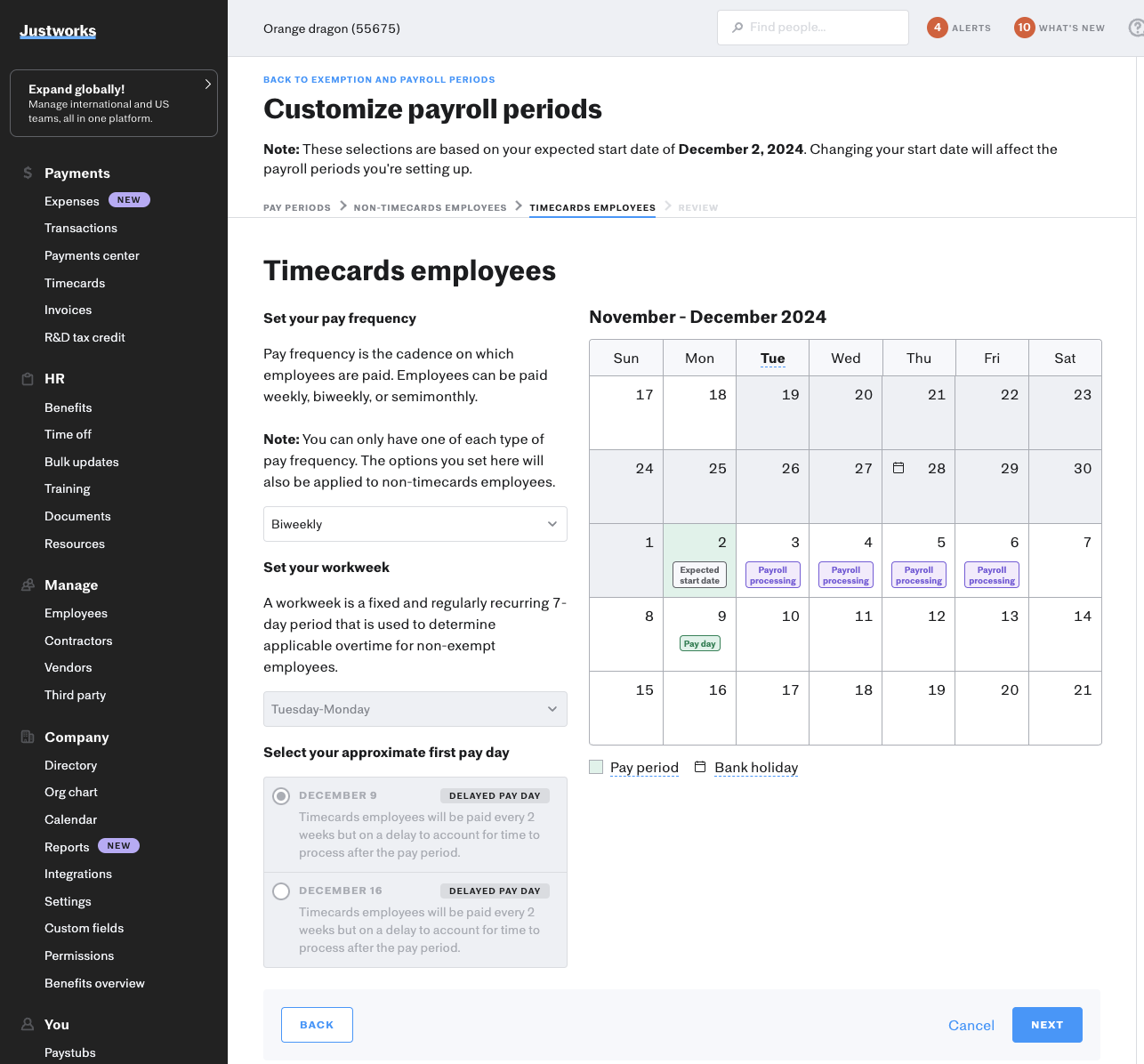Click the Manage section icon
This screenshot has width=1144, height=1064.
(x=27, y=584)
